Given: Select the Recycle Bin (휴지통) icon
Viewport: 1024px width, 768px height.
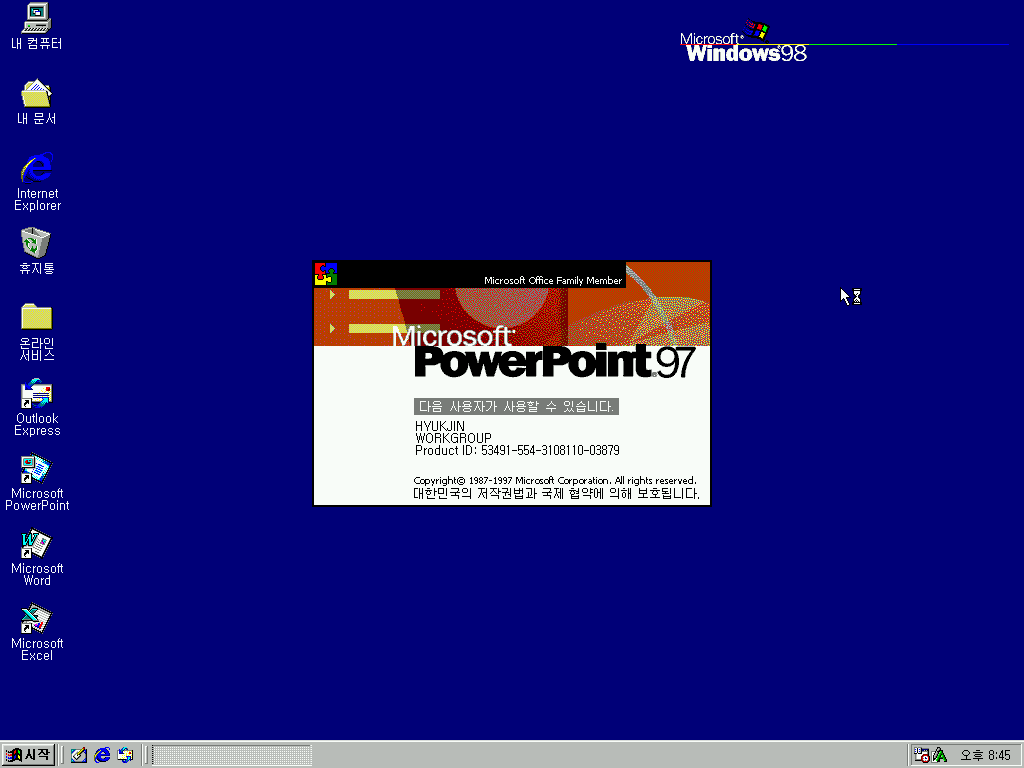Looking at the screenshot, I should coord(37,251).
